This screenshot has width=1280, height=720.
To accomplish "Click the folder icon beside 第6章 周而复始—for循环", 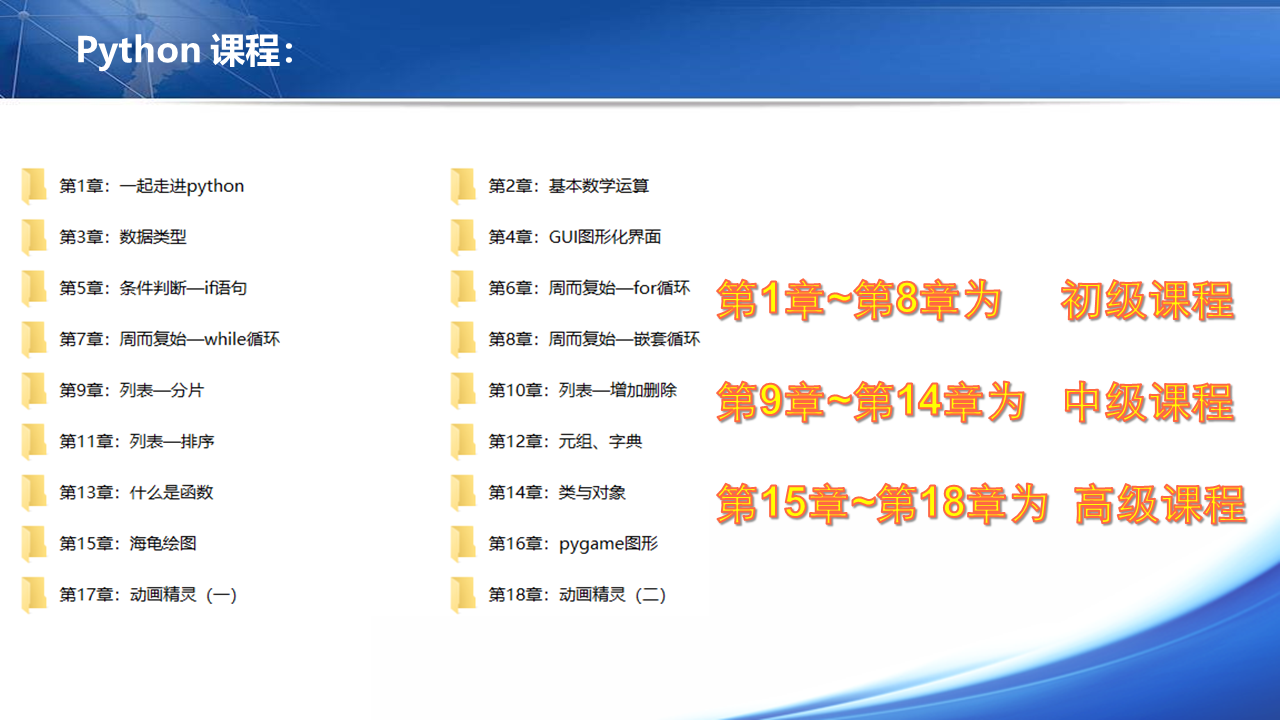I will 462,287.
